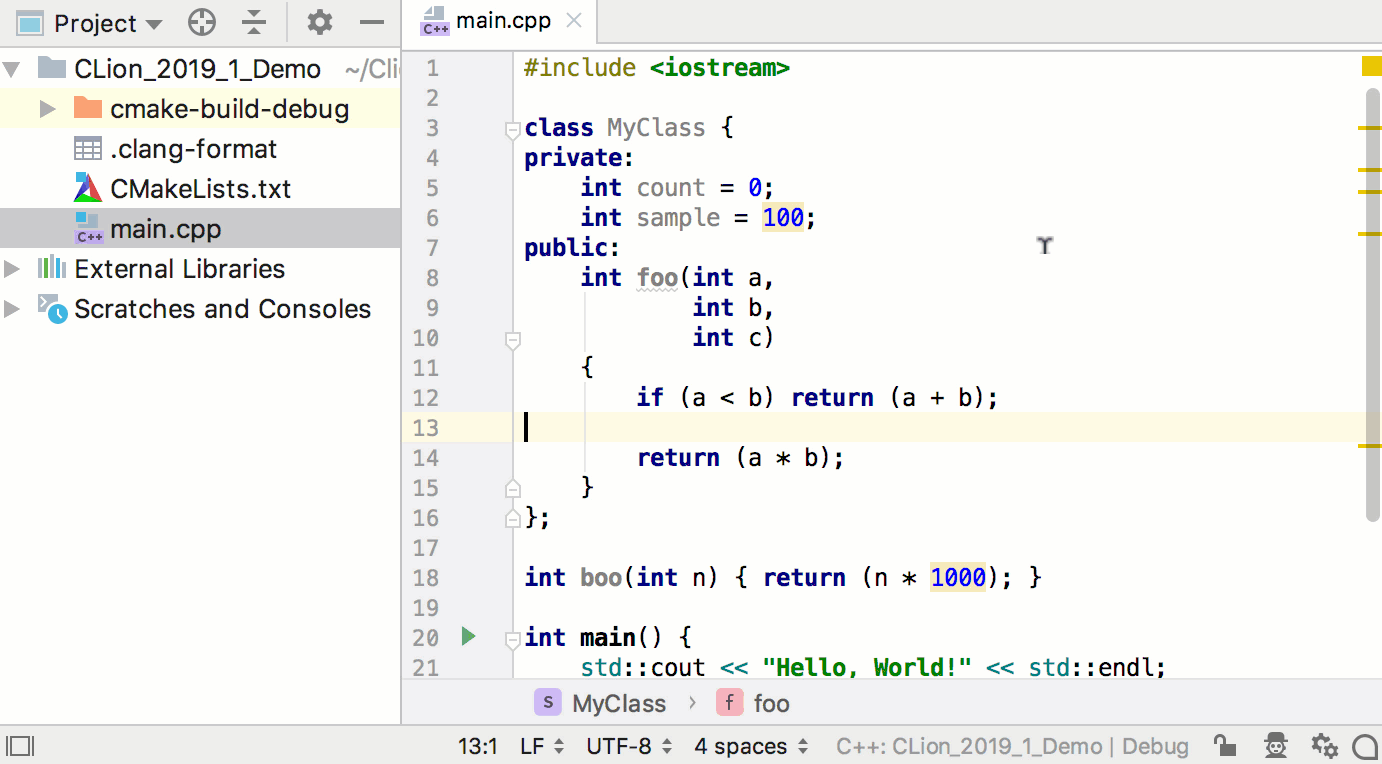Click the locate current file crosshair icon
The width and height of the screenshot is (1382, 764).
pos(202,23)
